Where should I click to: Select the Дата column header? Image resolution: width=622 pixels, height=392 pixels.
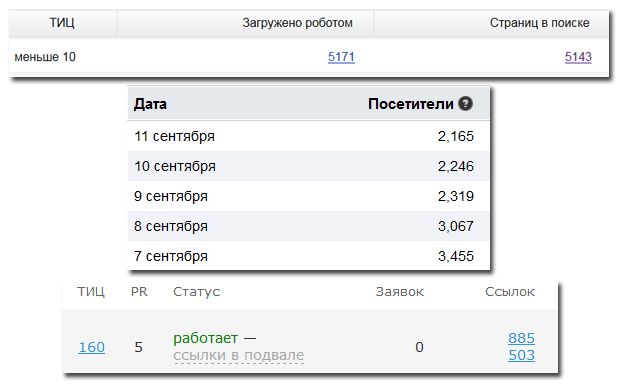point(150,104)
